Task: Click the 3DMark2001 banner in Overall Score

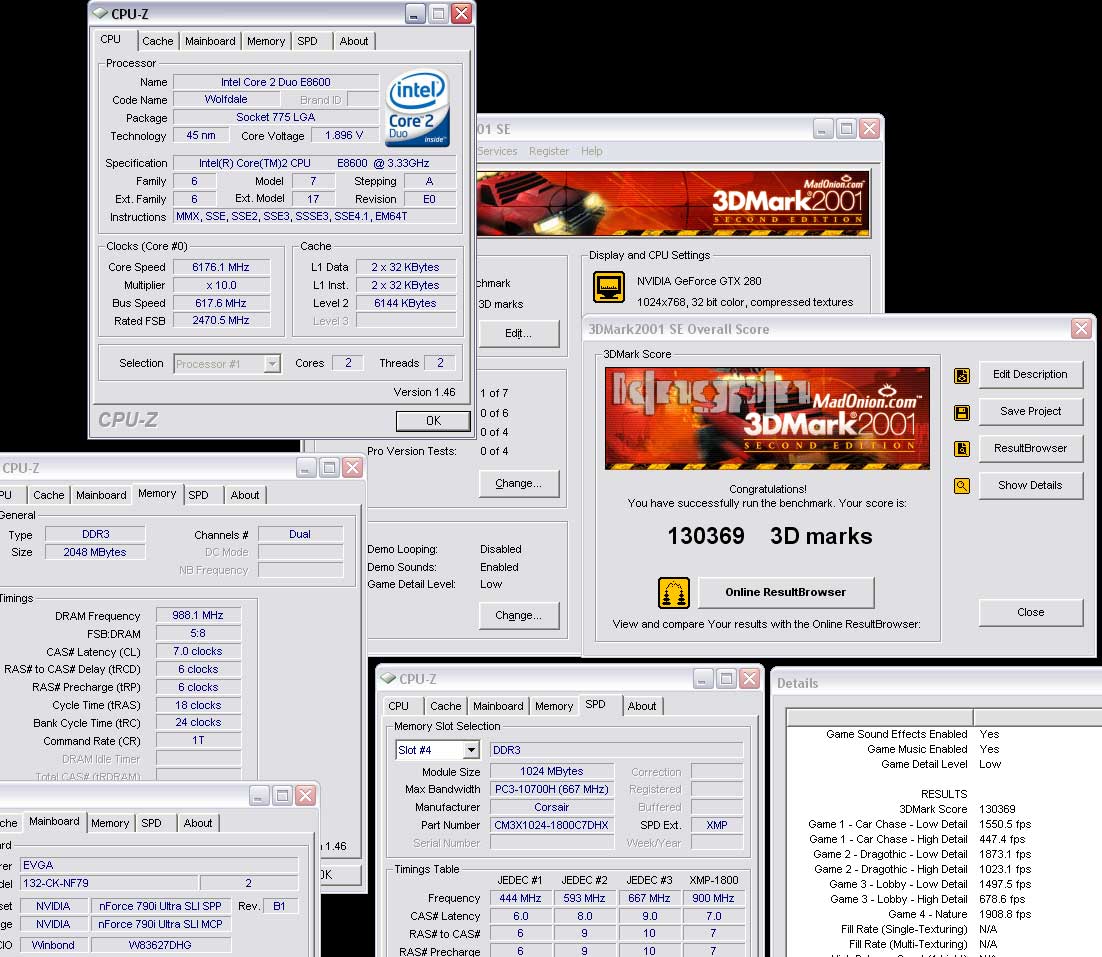Action: 767,418
